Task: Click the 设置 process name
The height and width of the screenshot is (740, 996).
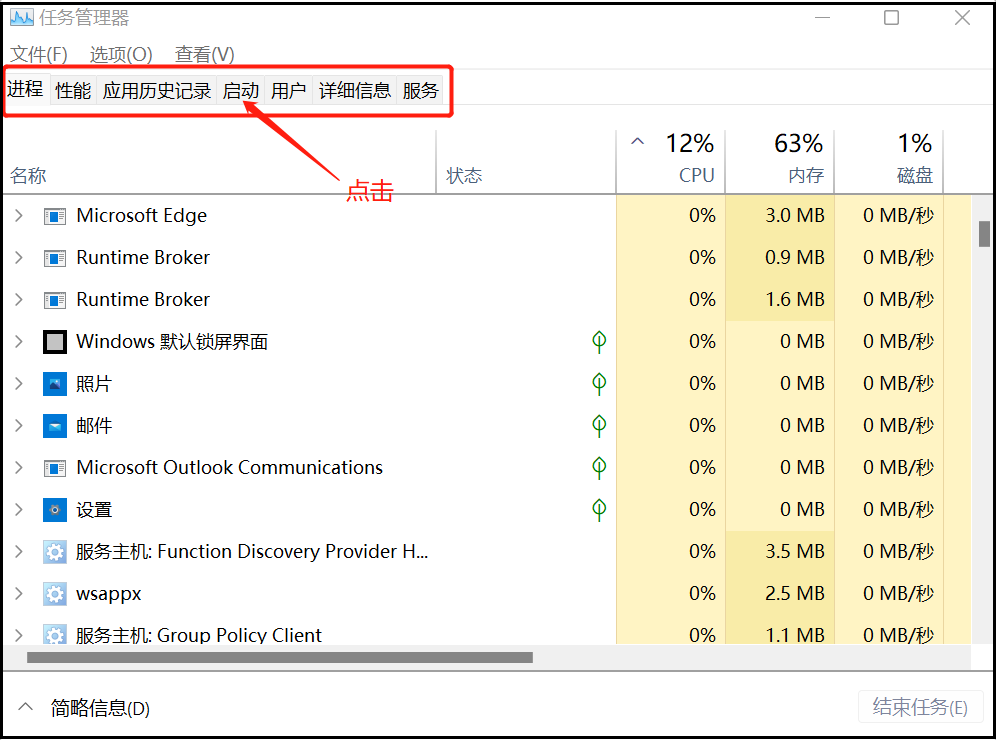Action: click(94, 510)
